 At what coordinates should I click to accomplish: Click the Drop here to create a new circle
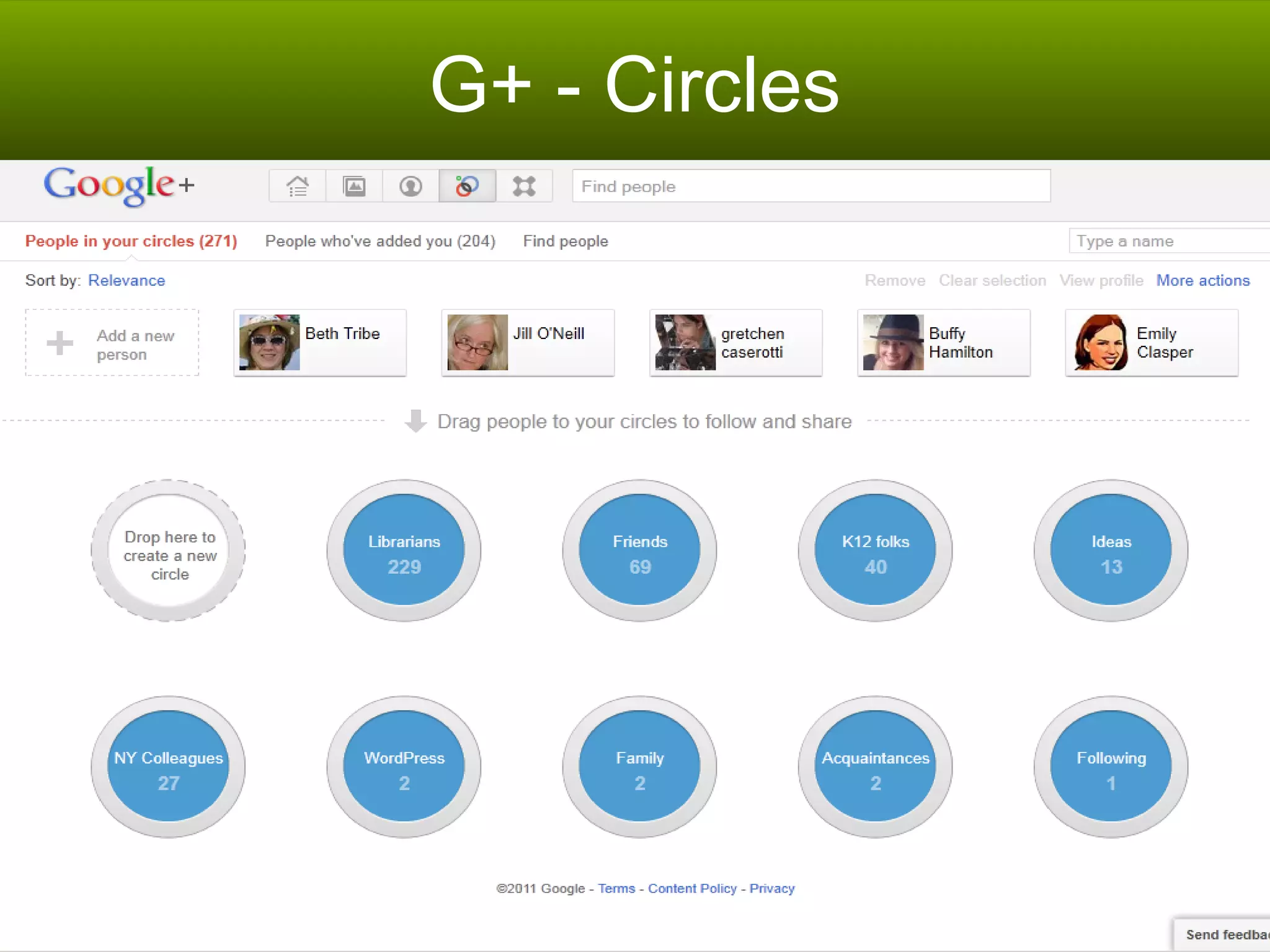pyautogui.click(x=169, y=550)
